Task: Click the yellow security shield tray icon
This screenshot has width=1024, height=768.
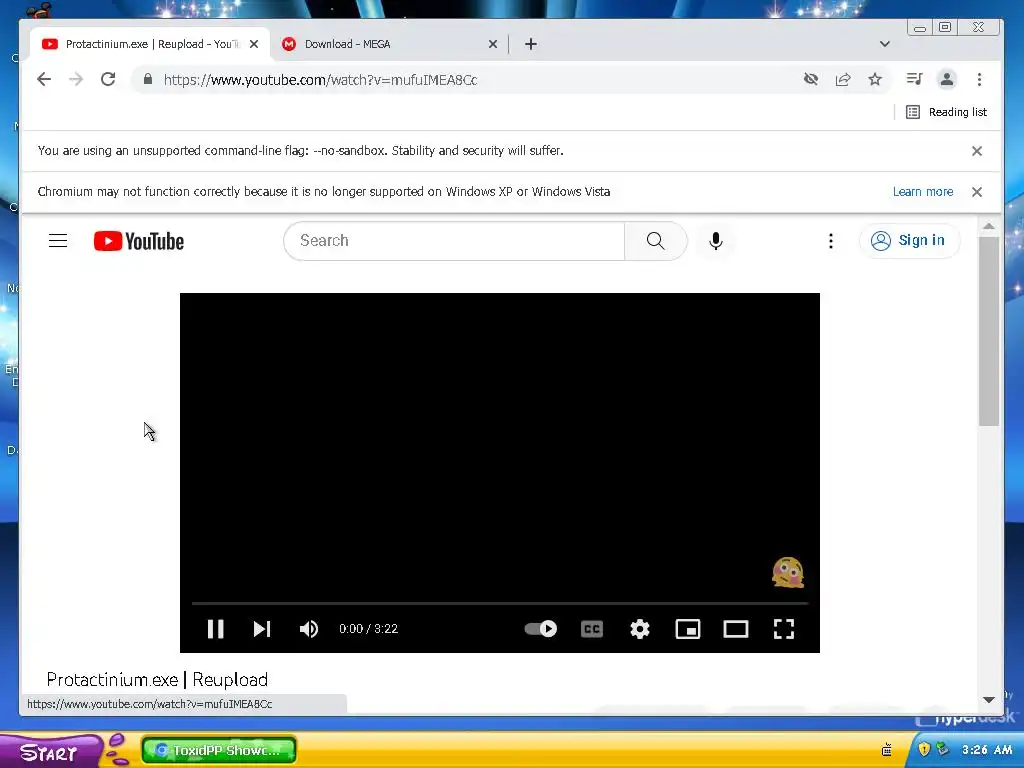Action: tap(924, 749)
